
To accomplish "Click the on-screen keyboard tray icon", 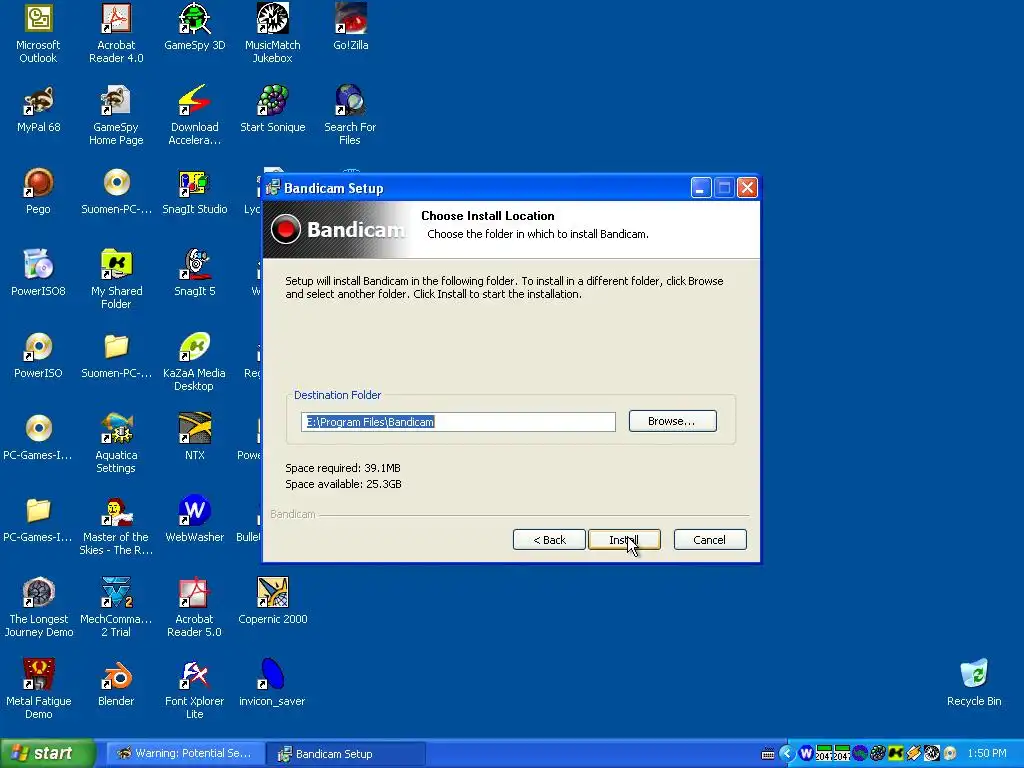I will (x=769, y=754).
